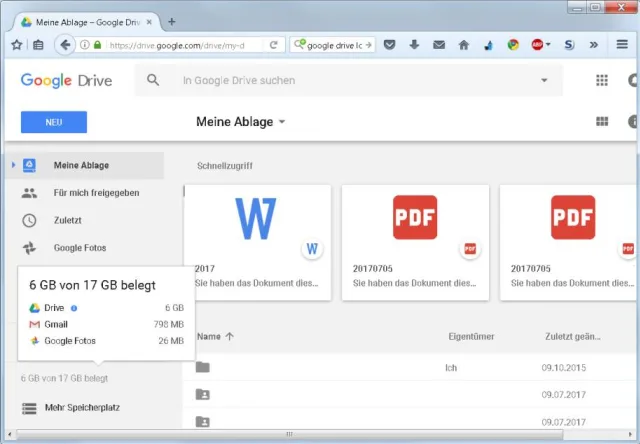Expand Meine Ablage tree arrow in sidebar
This screenshot has width=640, height=444.
12,165
